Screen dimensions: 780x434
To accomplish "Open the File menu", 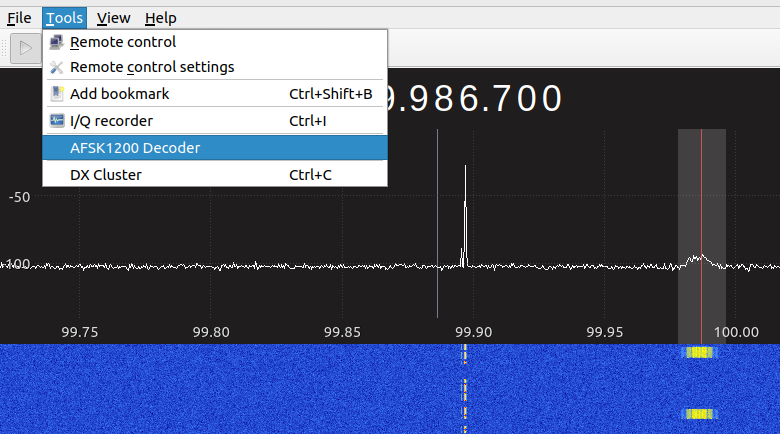I will pyautogui.click(x=19, y=18).
